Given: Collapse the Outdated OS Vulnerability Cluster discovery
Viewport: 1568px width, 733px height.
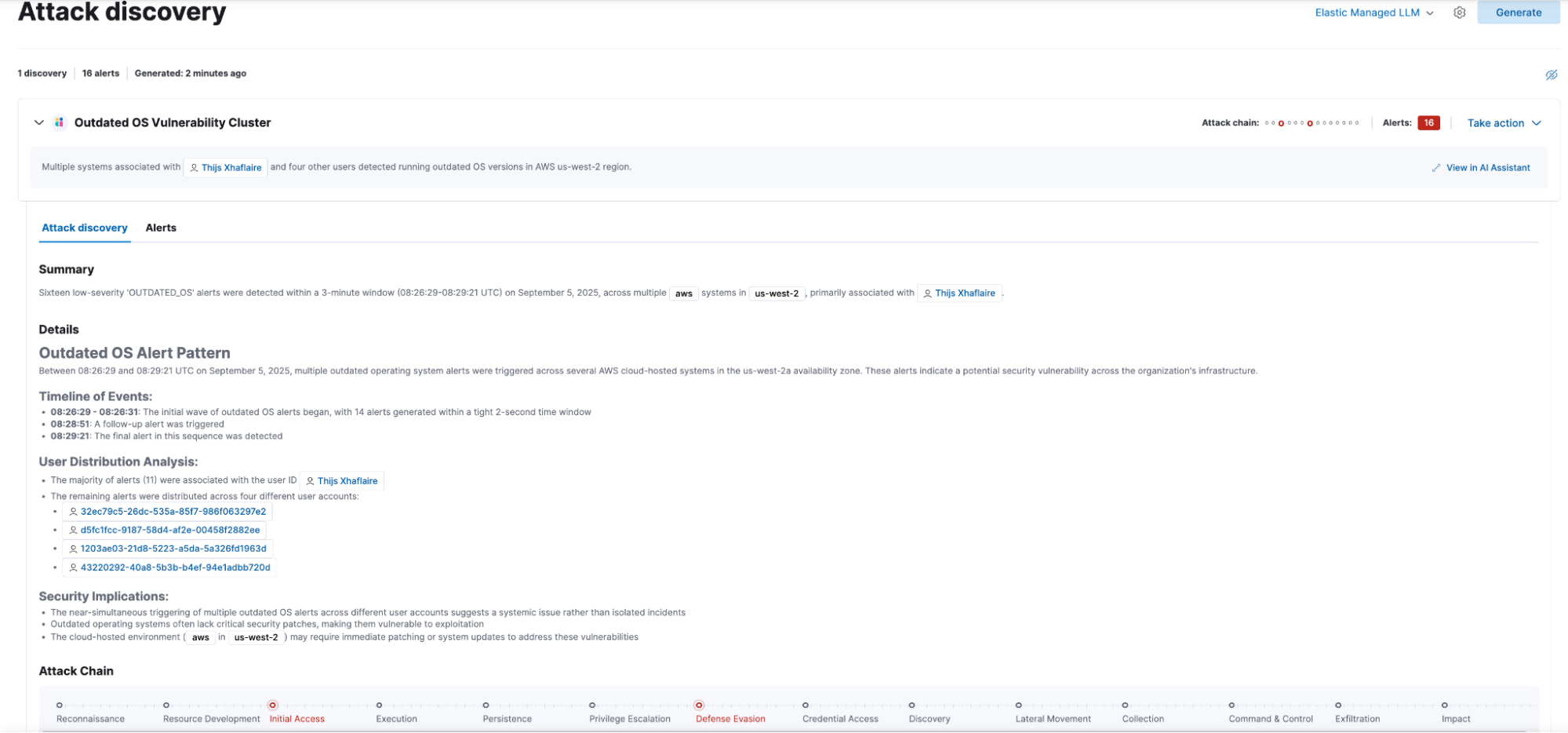Looking at the screenshot, I should tap(38, 122).
